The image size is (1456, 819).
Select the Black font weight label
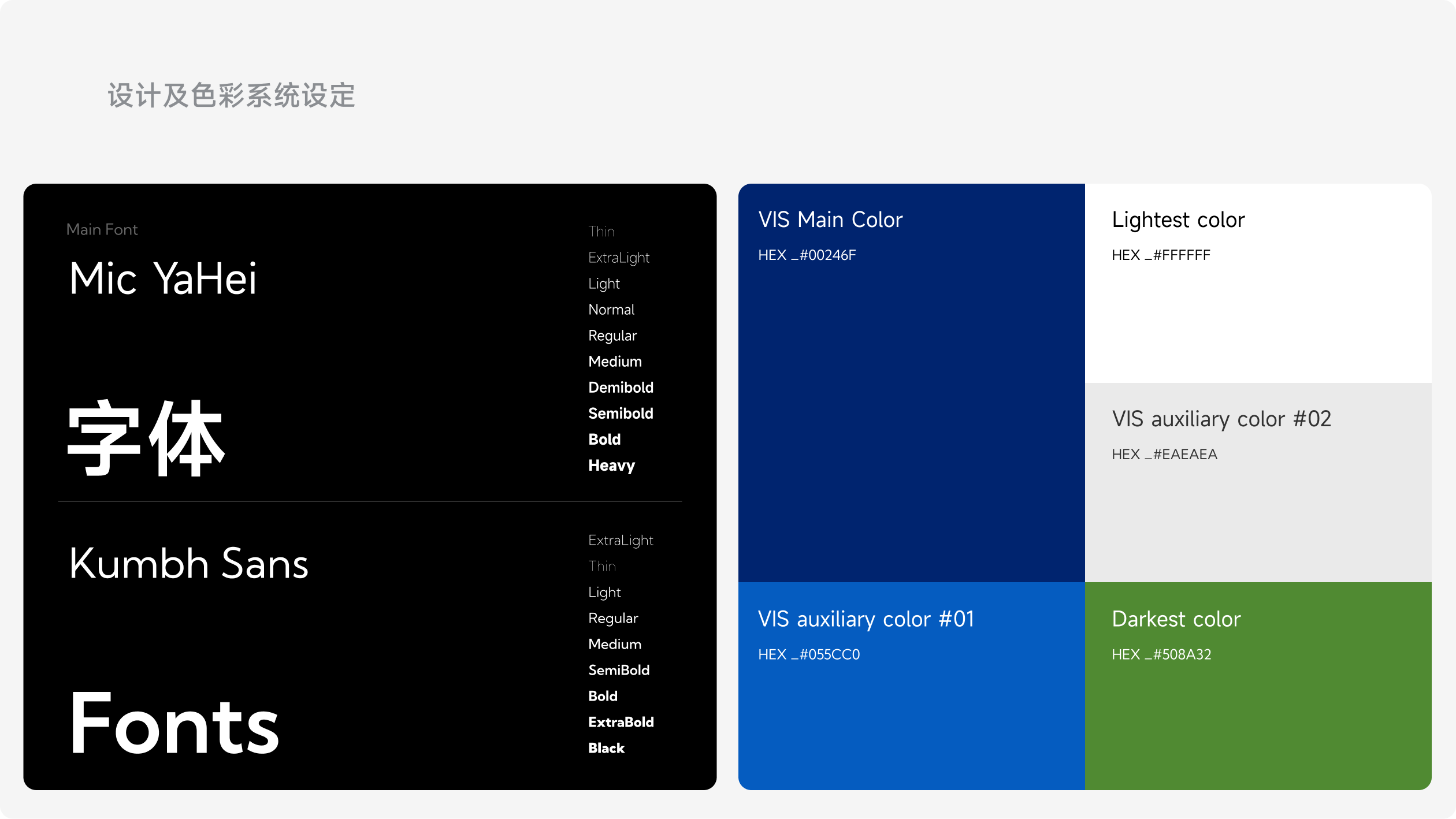click(x=606, y=748)
